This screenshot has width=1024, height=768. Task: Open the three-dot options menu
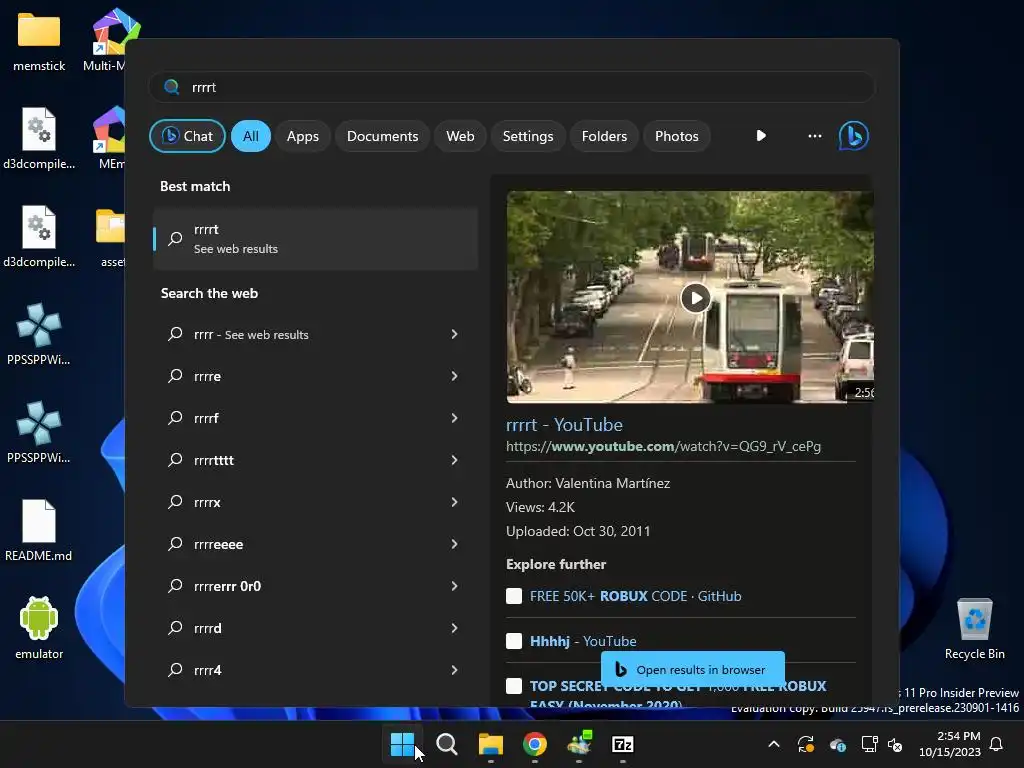pos(814,136)
